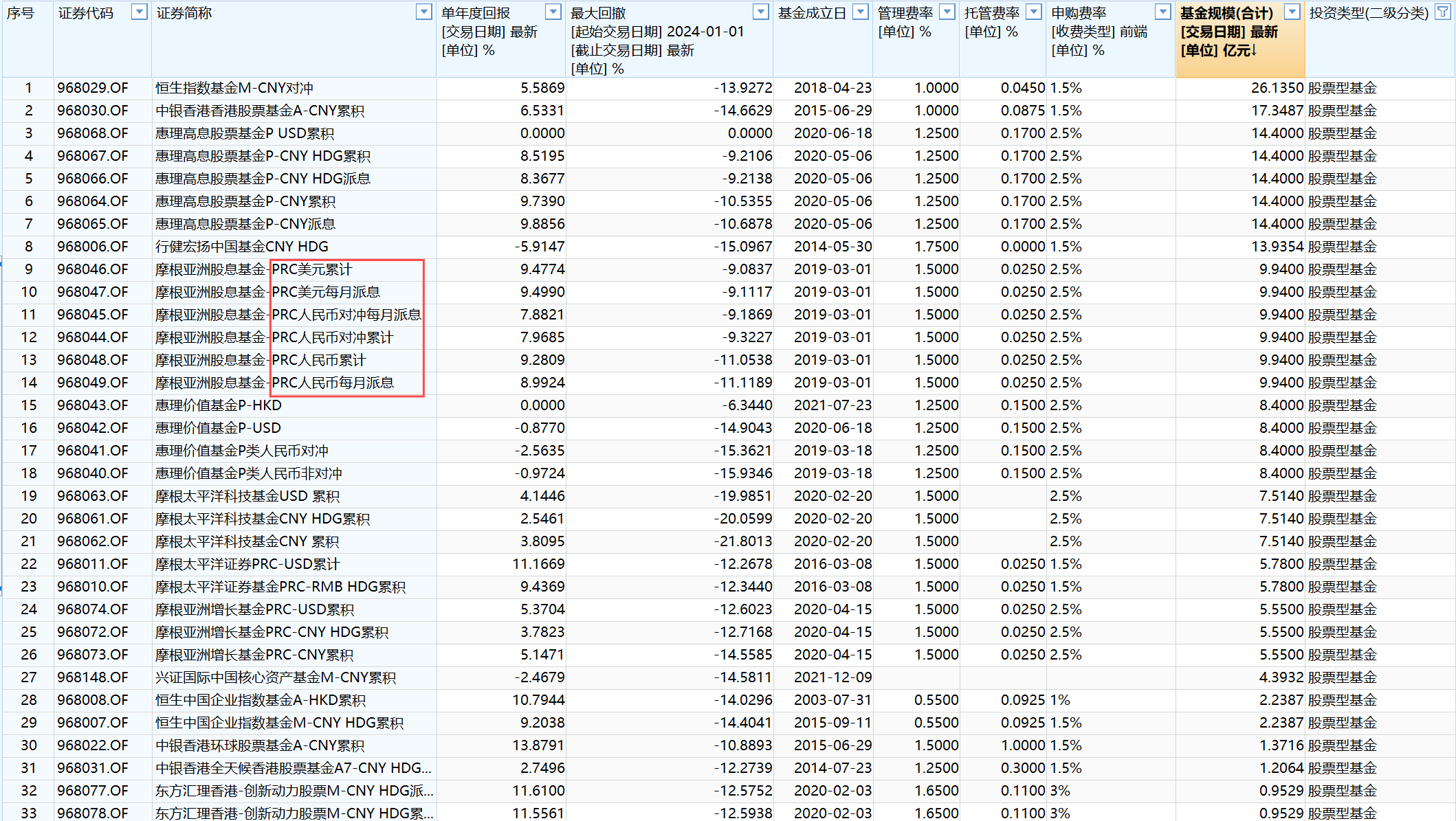This screenshot has width=1456, height=821.
Task: Click annual return value 9.8856
Action: pyautogui.click(x=542, y=224)
